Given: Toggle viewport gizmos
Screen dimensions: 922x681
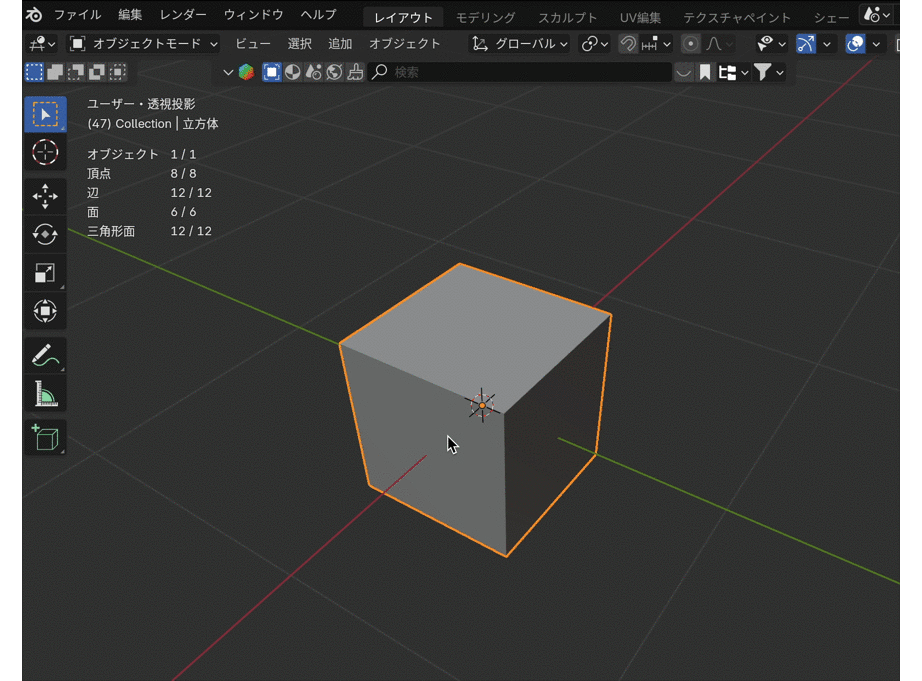Looking at the screenshot, I should coord(806,44).
